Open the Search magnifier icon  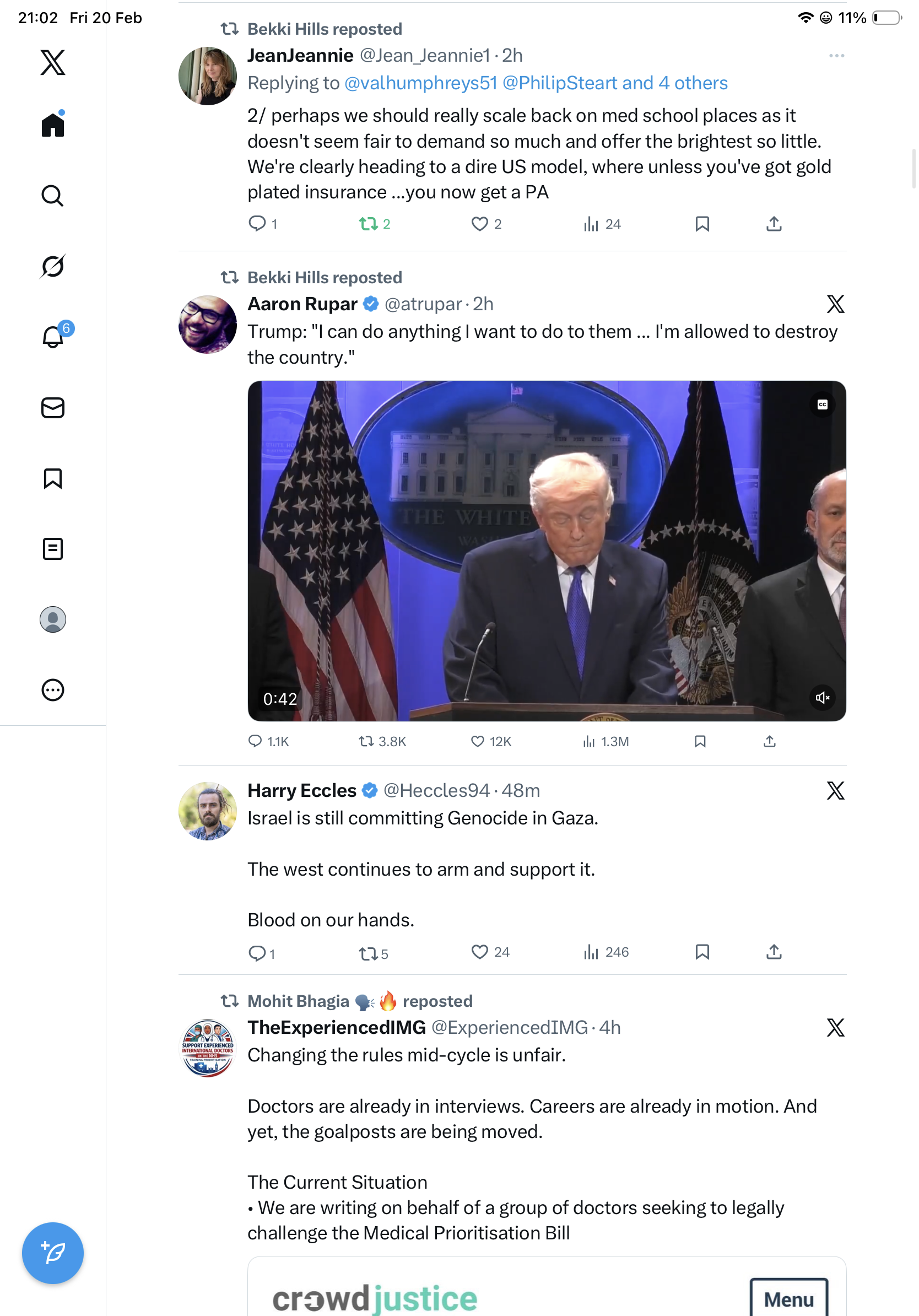(53, 196)
